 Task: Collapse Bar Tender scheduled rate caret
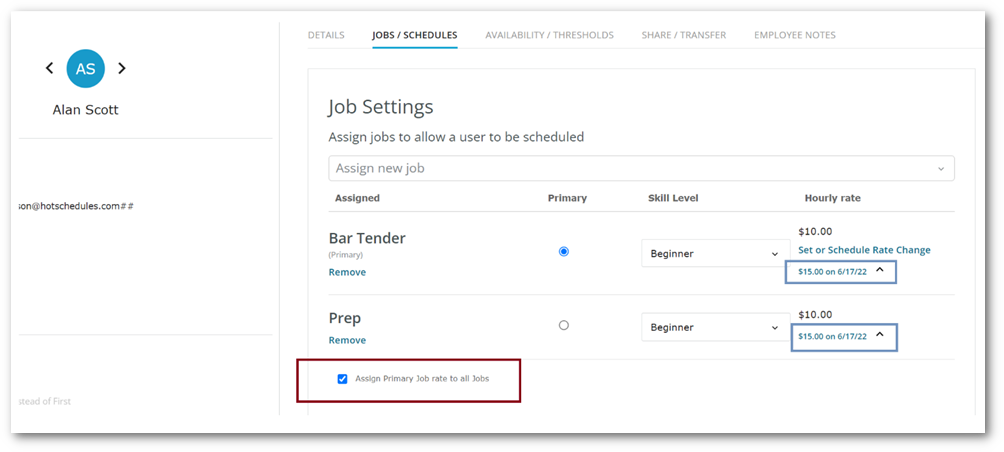880,270
